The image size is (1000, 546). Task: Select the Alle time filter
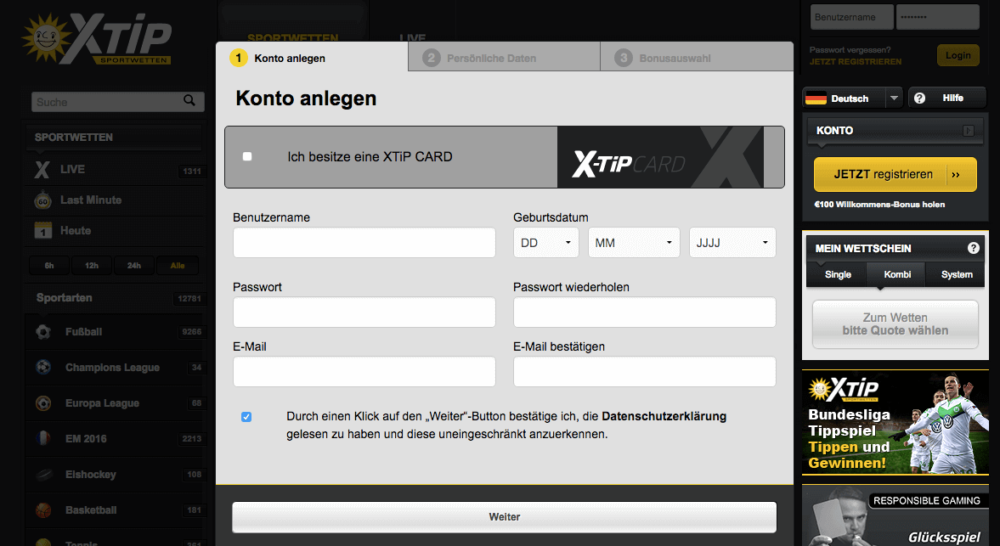[177, 265]
